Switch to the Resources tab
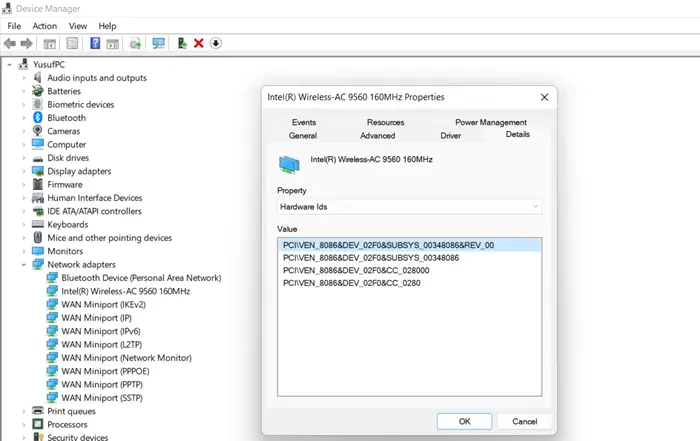This screenshot has height=441, width=700. pos(386,122)
